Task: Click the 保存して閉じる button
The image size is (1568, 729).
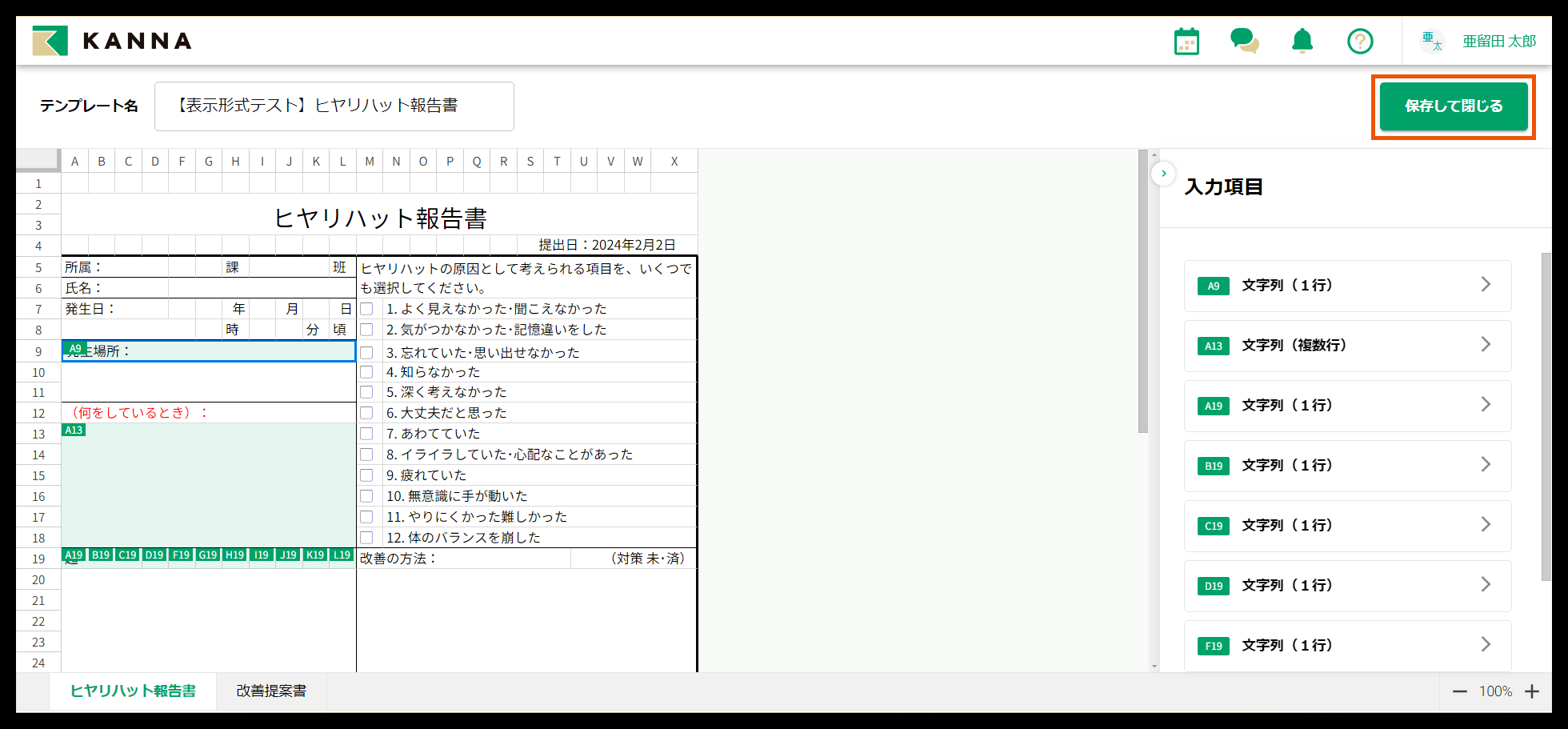Action: (1453, 106)
